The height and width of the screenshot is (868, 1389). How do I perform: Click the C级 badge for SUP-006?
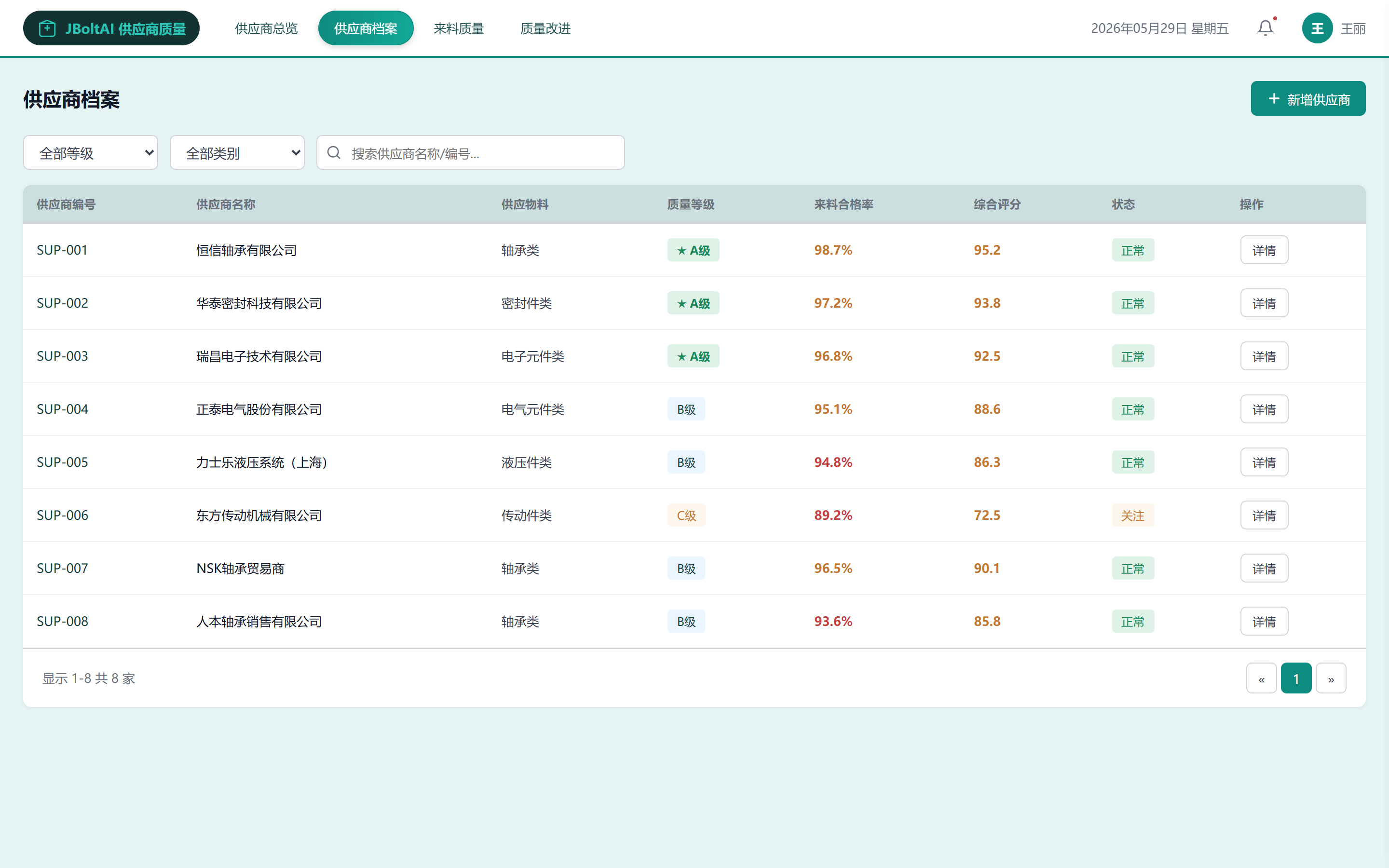click(x=686, y=515)
